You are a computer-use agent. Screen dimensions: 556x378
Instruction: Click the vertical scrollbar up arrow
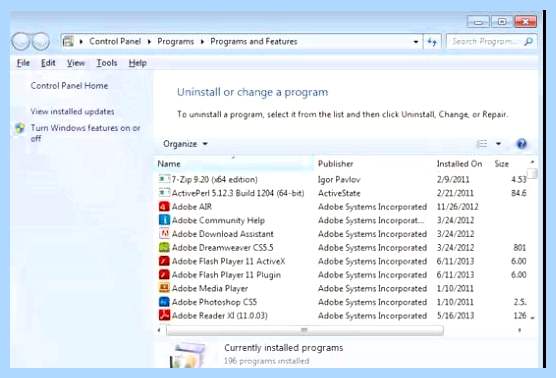(x=532, y=162)
